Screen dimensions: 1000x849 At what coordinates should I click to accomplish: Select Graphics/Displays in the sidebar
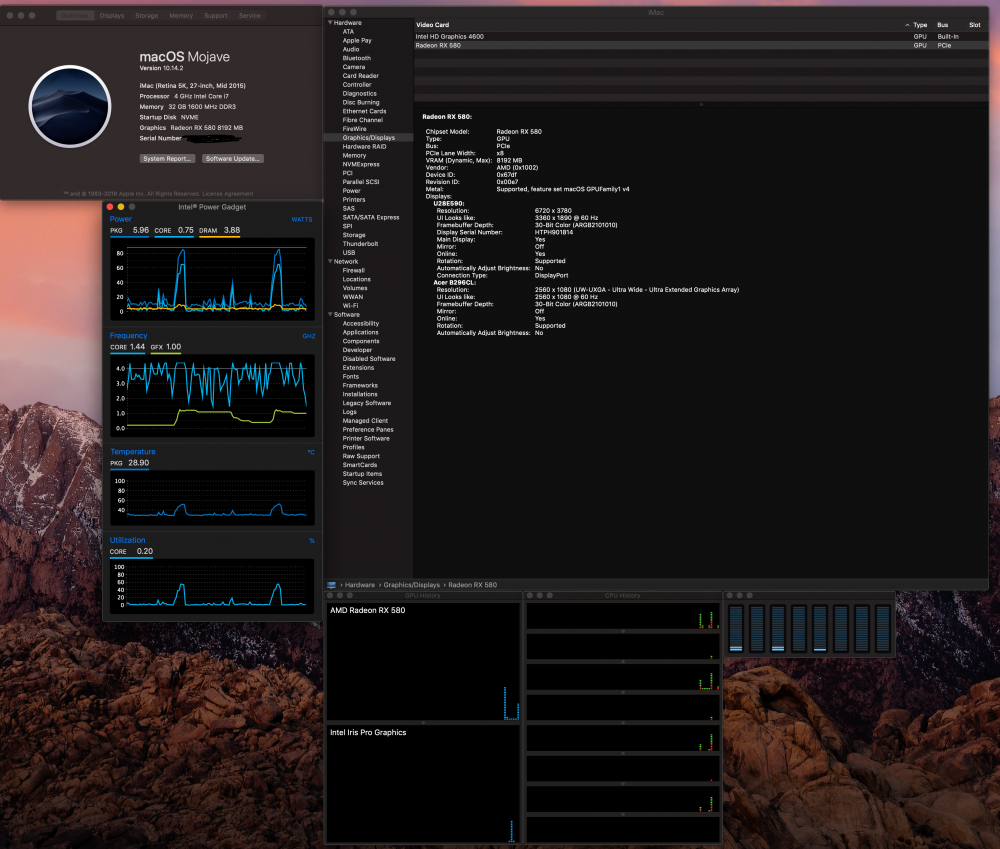click(369, 137)
